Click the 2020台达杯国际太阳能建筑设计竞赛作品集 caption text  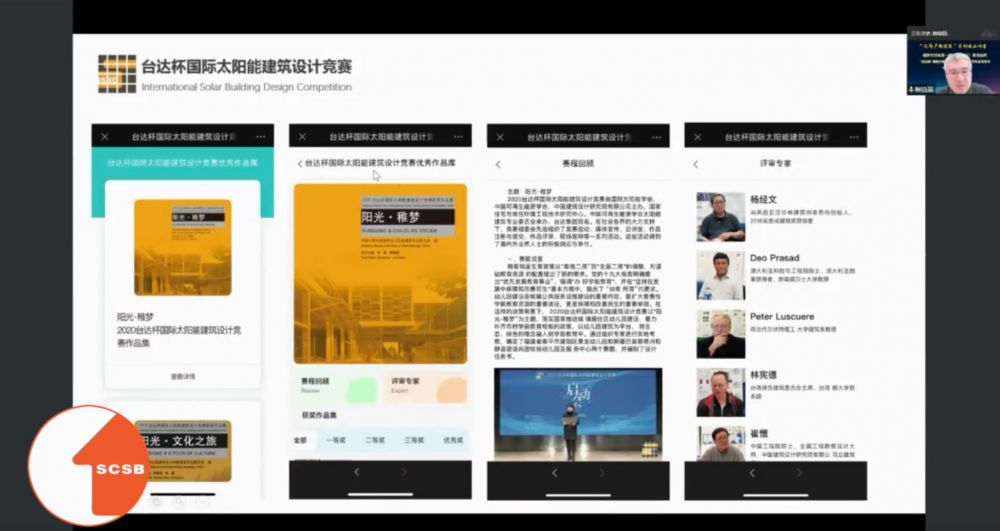pos(179,337)
